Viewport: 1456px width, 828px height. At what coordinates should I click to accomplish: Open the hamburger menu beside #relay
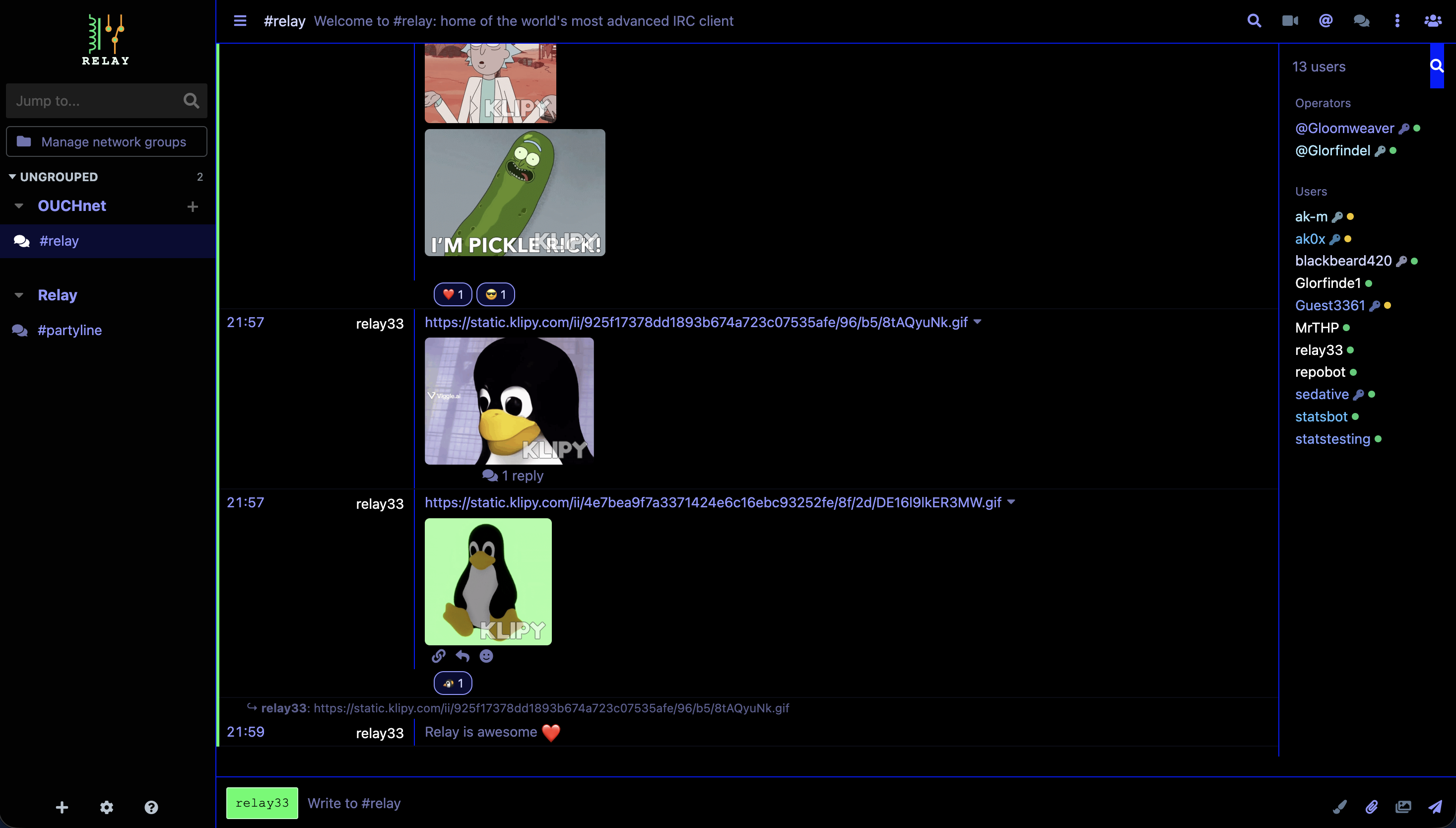240,21
